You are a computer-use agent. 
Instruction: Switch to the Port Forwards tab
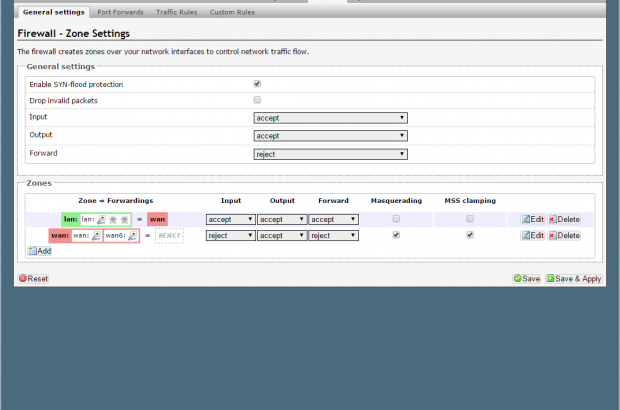point(120,12)
